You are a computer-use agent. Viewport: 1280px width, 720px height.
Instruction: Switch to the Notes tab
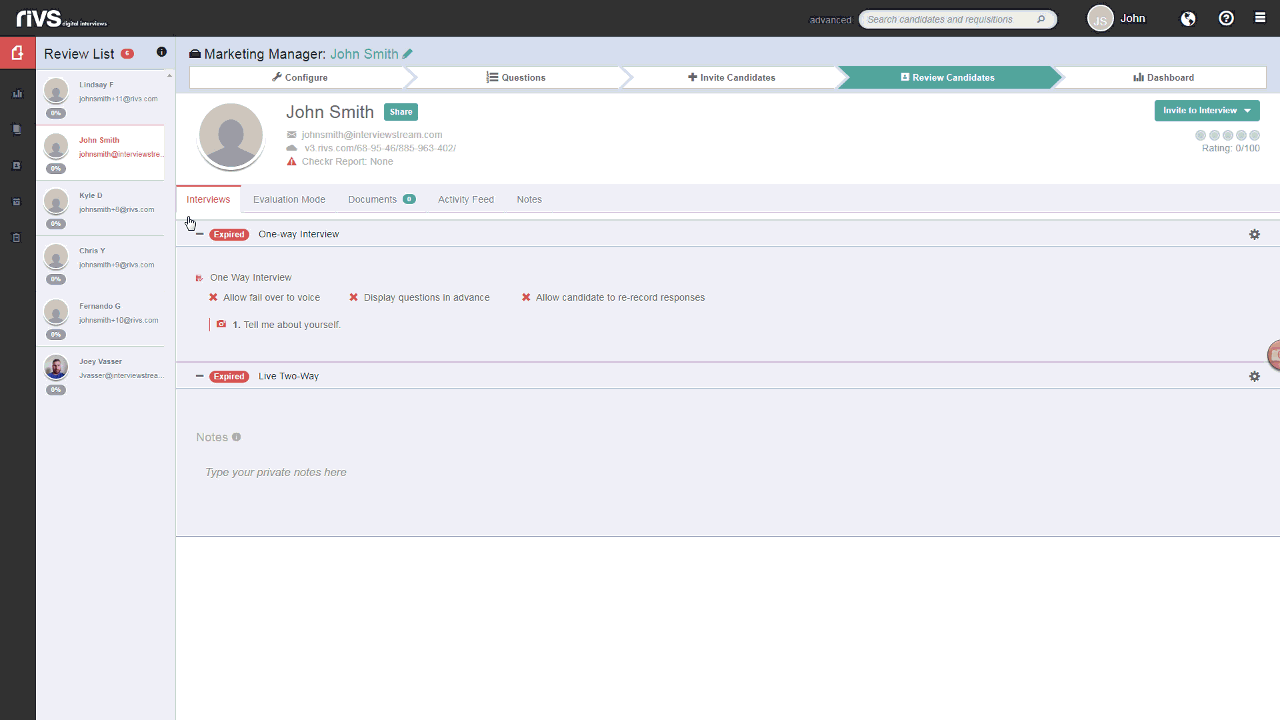tap(529, 199)
